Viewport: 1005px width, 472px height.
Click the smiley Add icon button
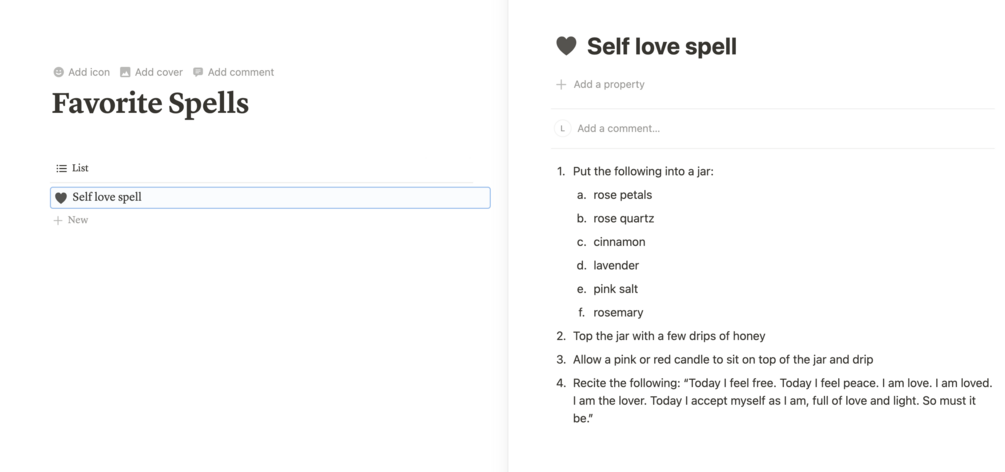59,72
